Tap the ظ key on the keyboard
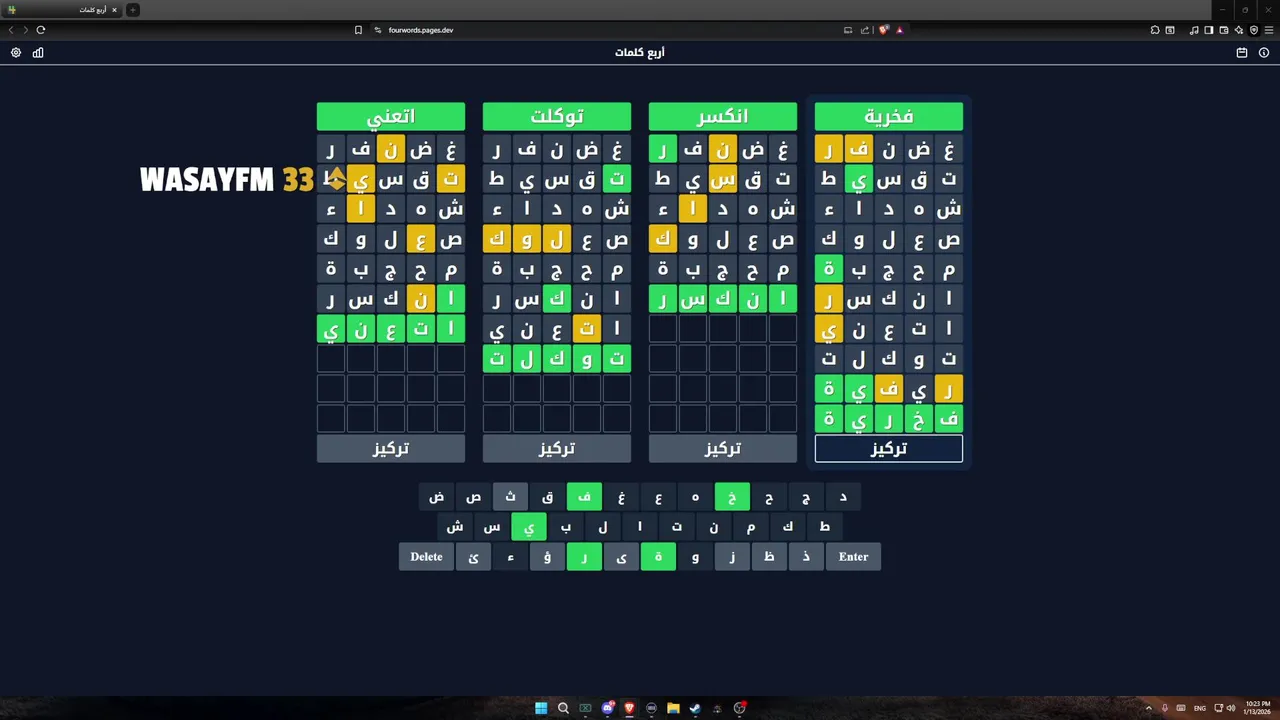Image resolution: width=1280 pixels, height=720 pixels. pos(769,557)
